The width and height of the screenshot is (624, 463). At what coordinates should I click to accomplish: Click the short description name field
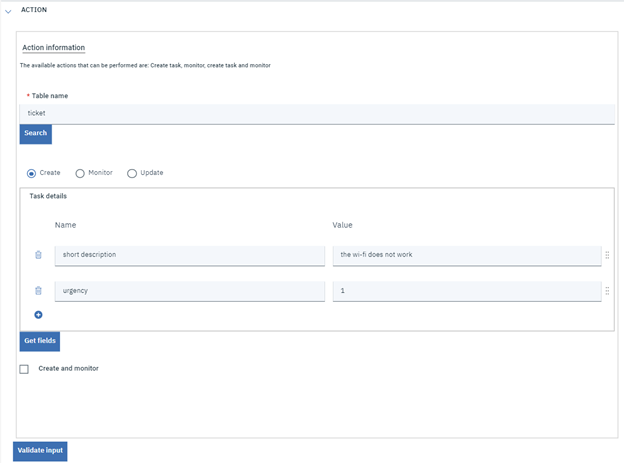tap(189, 255)
